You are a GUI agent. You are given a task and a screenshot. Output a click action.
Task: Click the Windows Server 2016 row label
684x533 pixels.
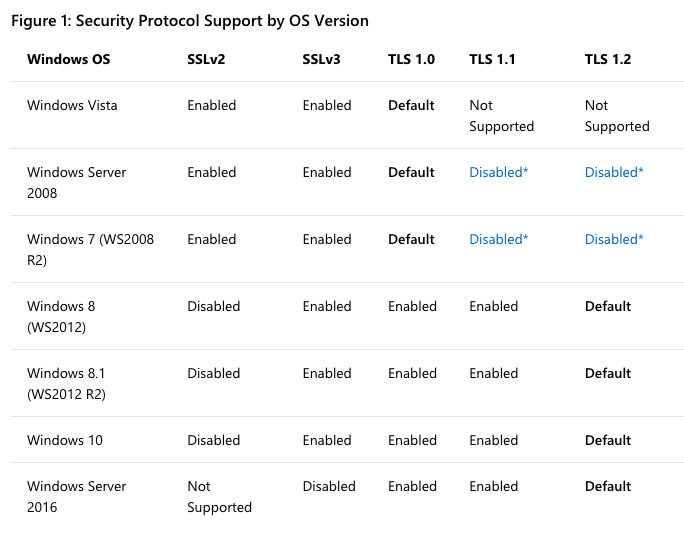tap(76, 496)
